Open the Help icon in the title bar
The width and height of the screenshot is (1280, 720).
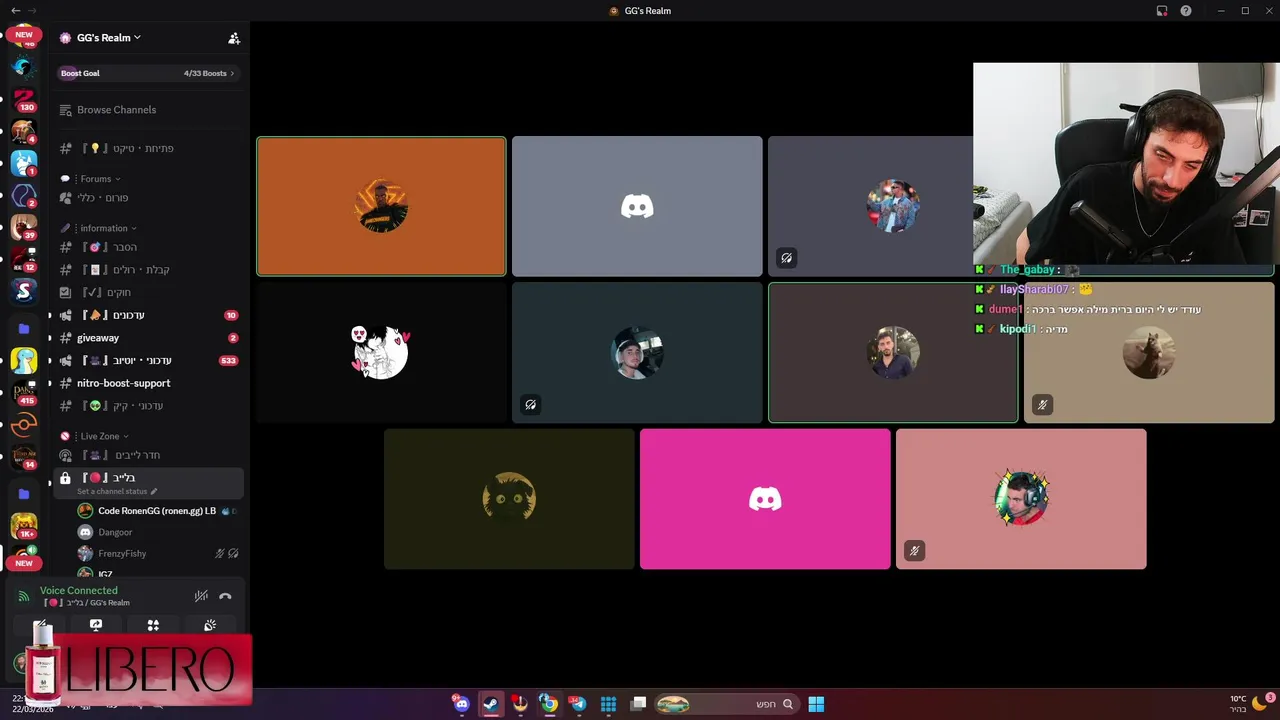1186,11
